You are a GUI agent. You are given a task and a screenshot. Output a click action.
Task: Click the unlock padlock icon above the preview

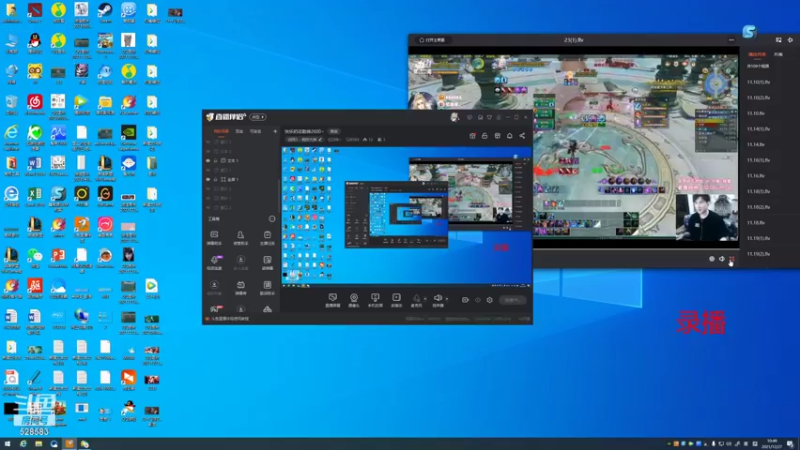click(x=485, y=136)
